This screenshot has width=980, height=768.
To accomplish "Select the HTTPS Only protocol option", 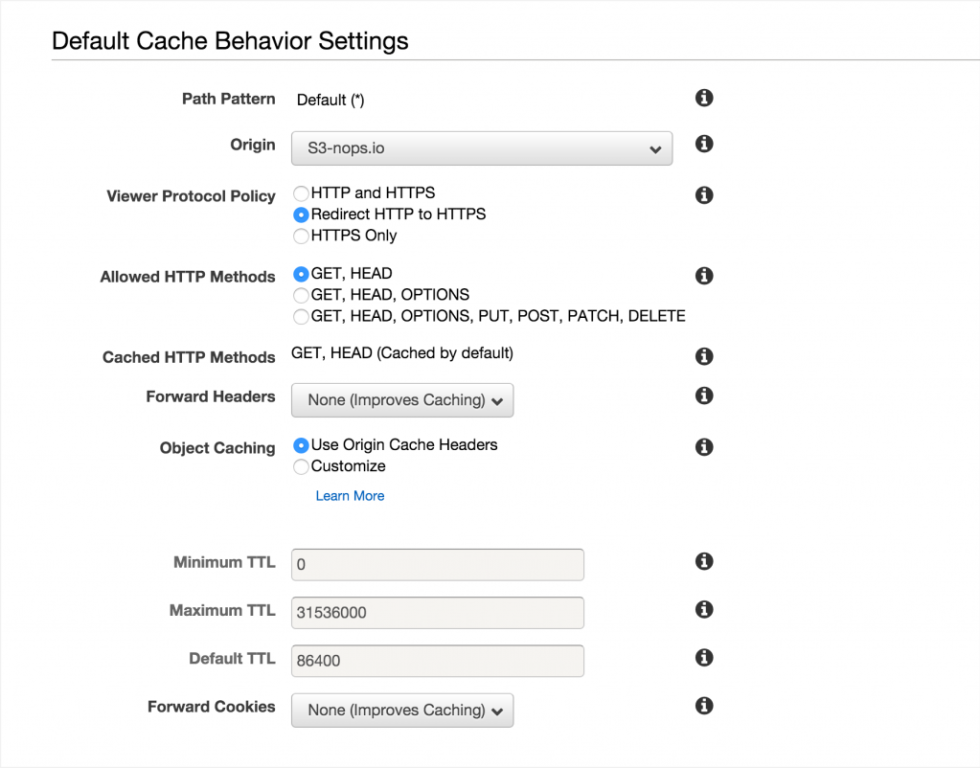I will (301, 236).
